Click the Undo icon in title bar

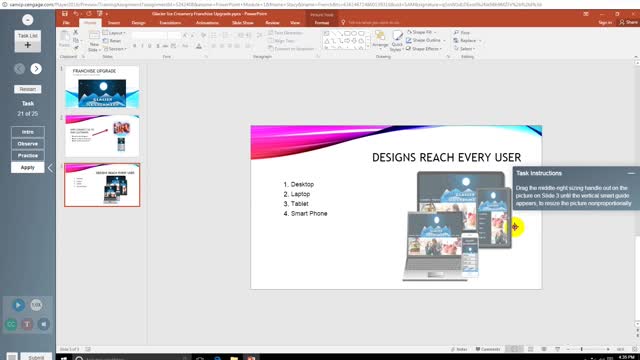76,14
